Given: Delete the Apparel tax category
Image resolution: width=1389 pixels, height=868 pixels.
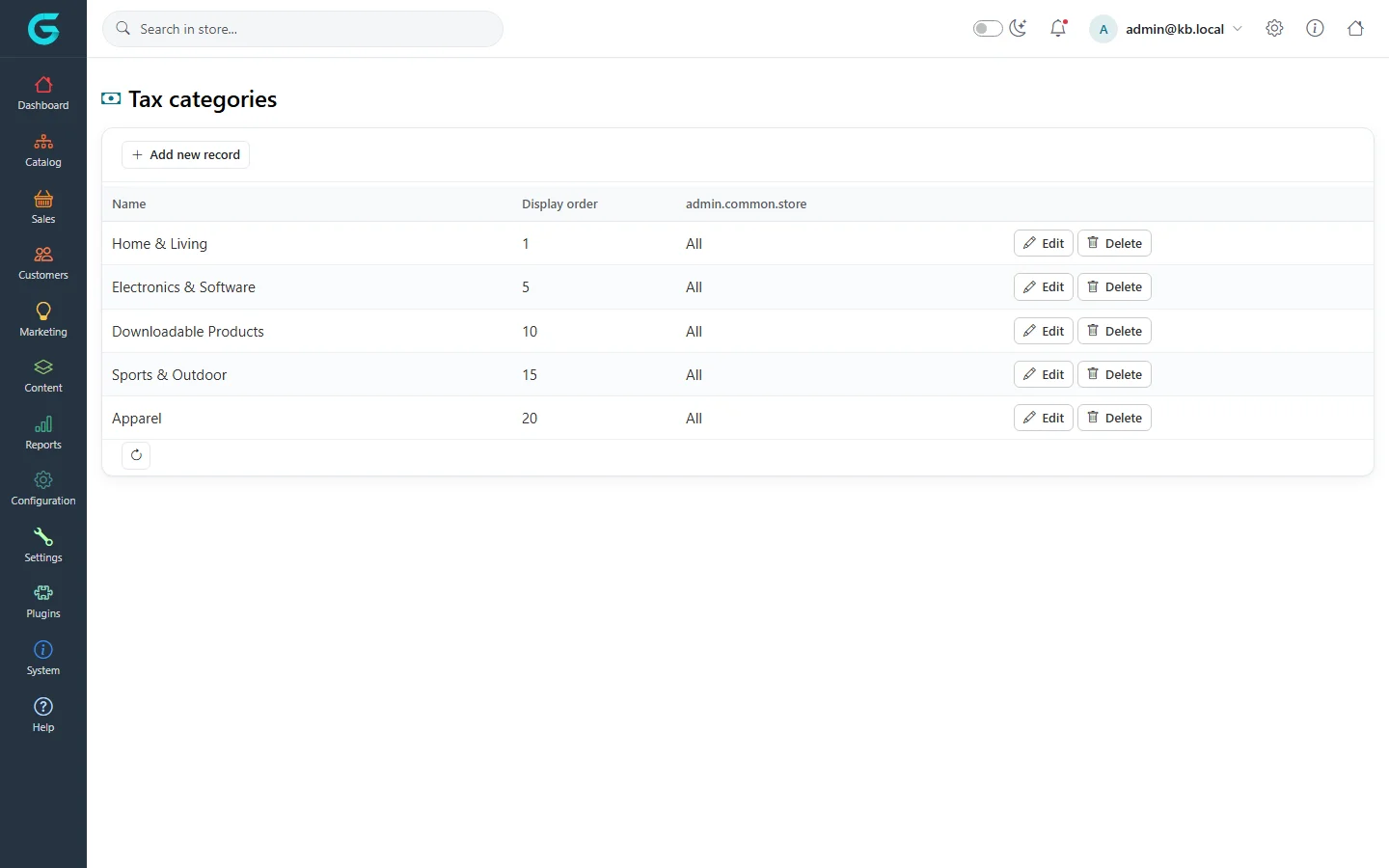Looking at the screenshot, I should coord(1114,418).
